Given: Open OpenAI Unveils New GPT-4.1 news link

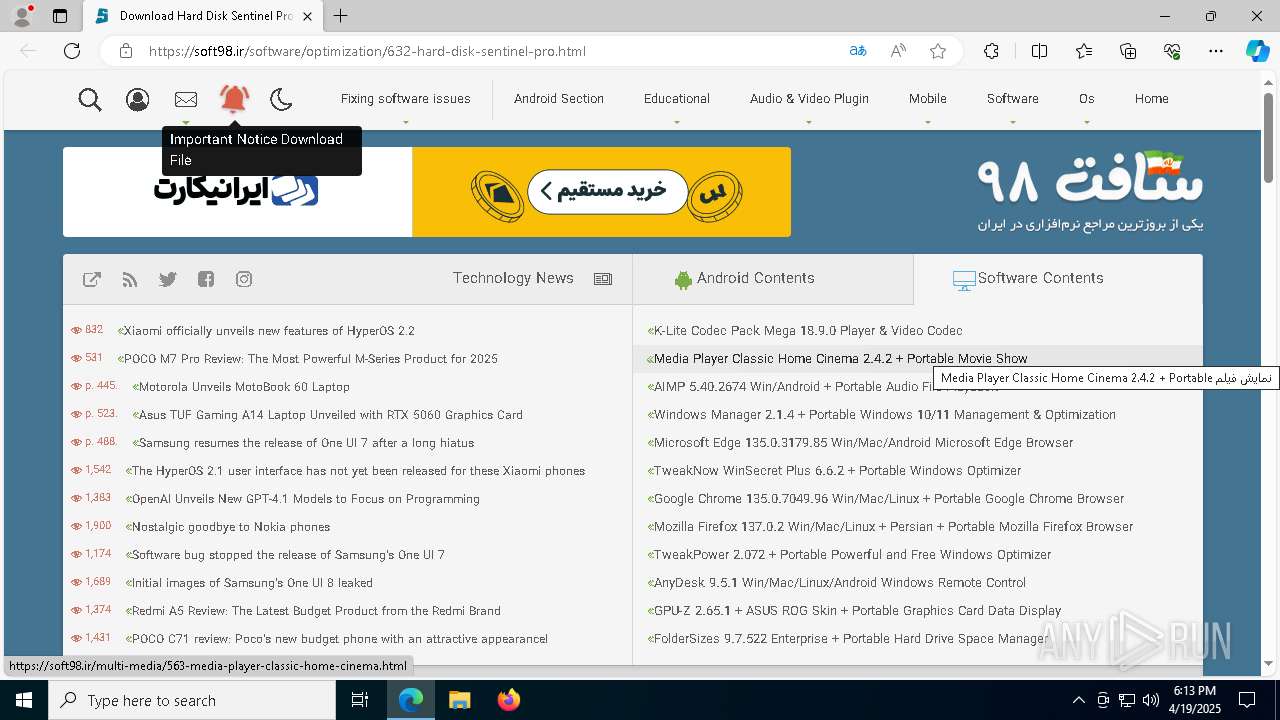Looking at the screenshot, I should point(305,499).
